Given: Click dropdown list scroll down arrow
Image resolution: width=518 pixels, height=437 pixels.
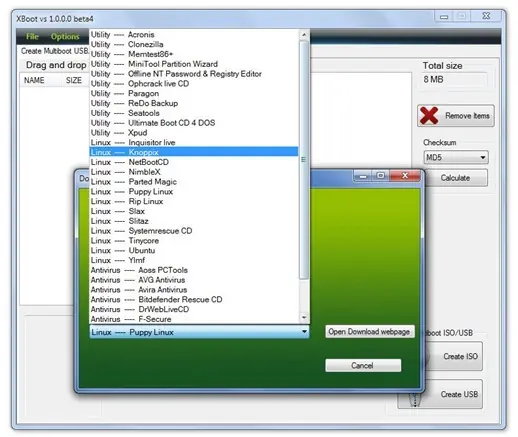Looking at the screenshot, I should point(304,318).
